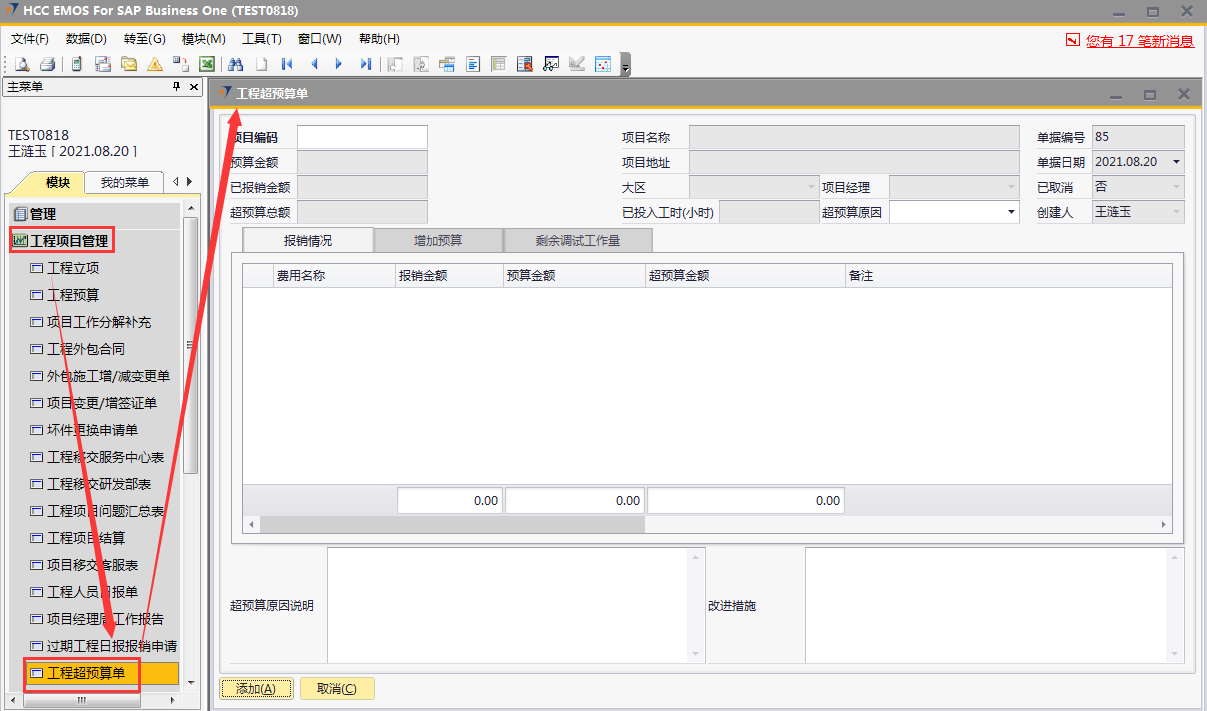Click the Excel export toolbar icon

(x=207, y=64)
